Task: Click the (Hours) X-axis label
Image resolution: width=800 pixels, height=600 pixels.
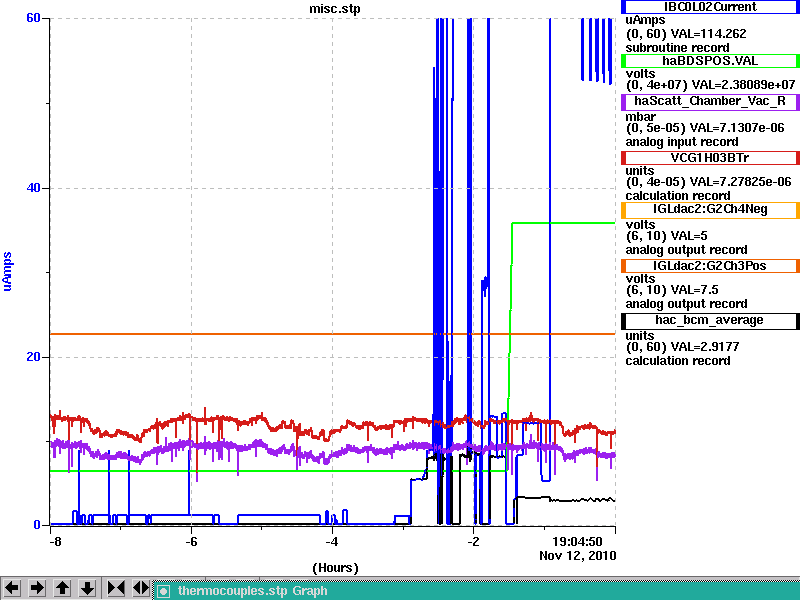Action: [335, 568]
